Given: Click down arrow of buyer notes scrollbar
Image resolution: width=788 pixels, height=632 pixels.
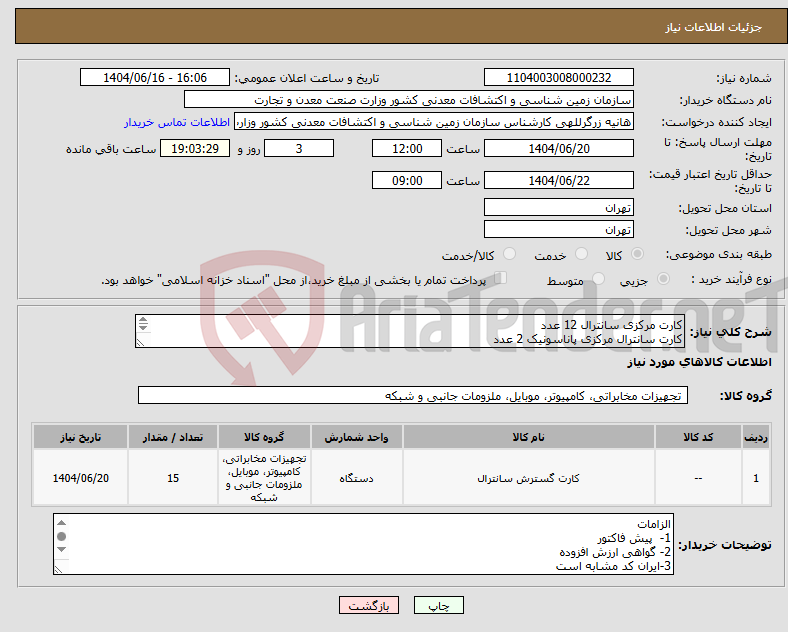Looking at the screenshot, I should [x=61, y=549].
